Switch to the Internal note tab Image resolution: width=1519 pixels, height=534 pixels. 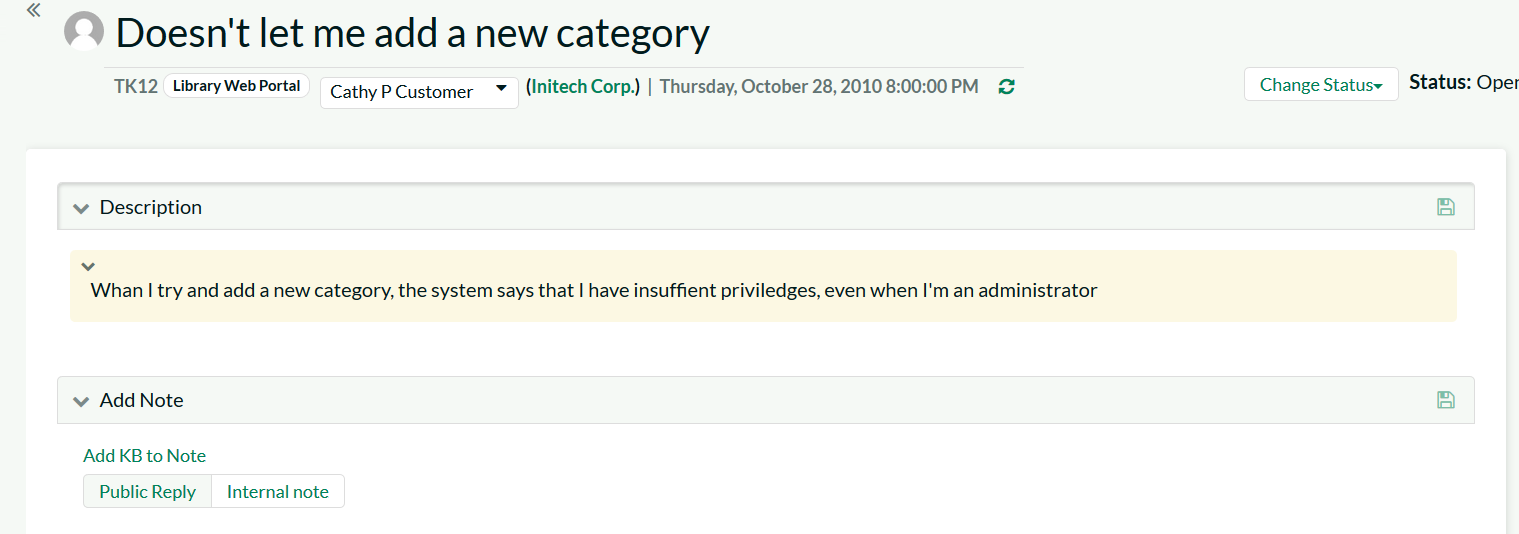click(278, 491)
